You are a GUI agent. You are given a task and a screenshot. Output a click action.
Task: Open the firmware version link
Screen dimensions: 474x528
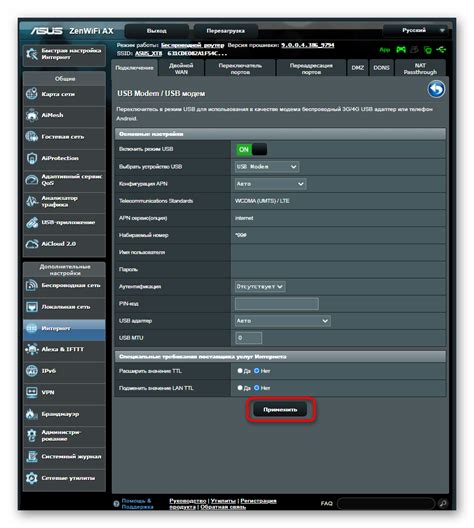(x=308, y=45)
